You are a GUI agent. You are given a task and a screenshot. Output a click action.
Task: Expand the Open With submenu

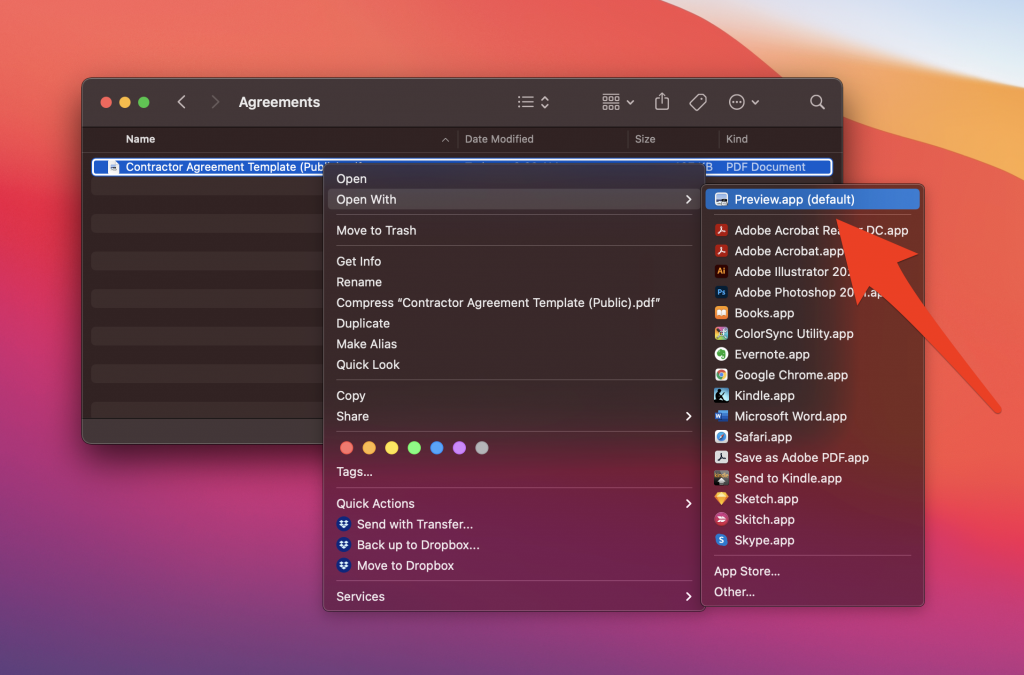coord(514,200)
